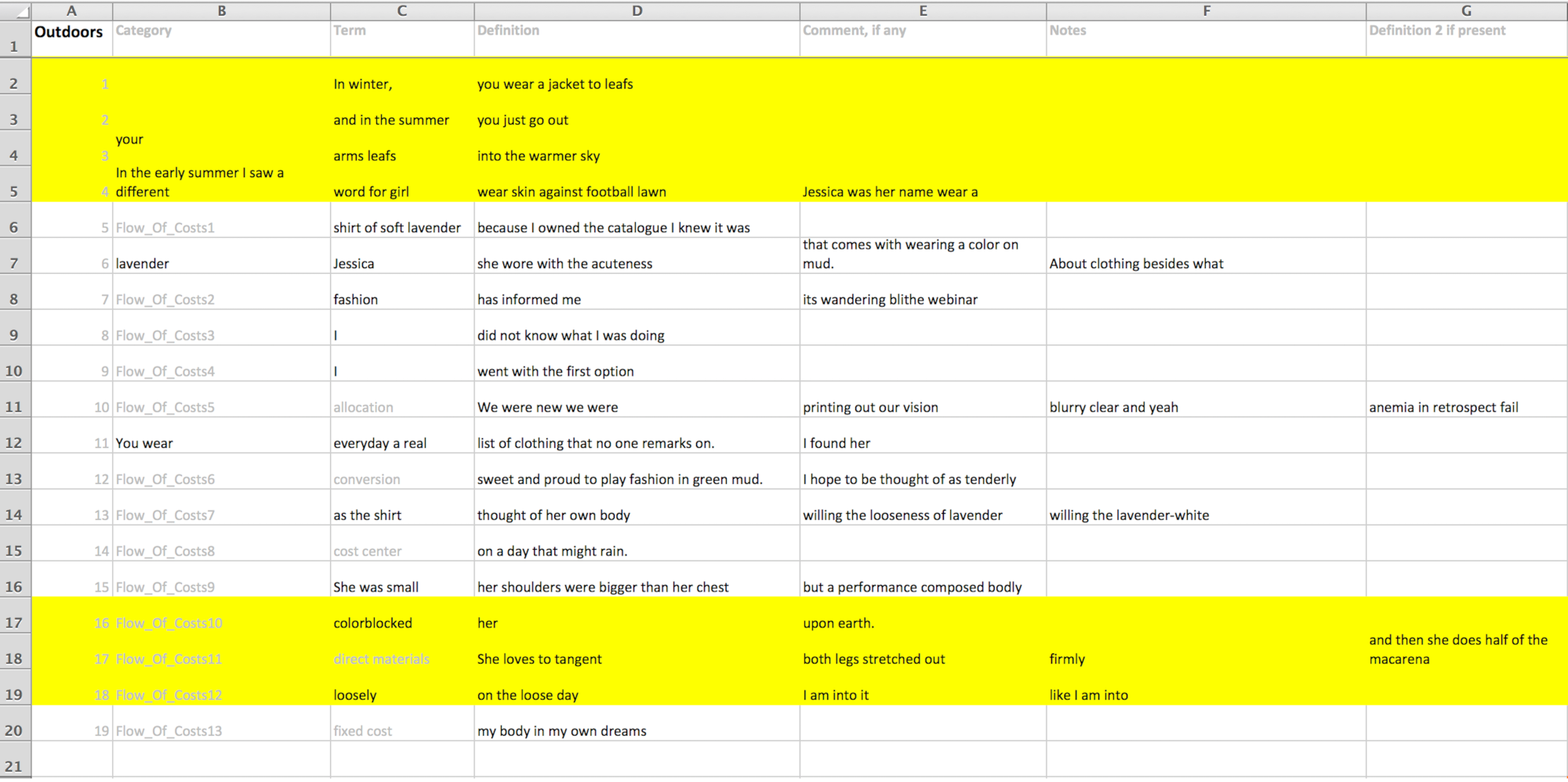Click the 'Term' header cell
Viewport: 1568px width, 782px height.
click(x=402, y=38)
